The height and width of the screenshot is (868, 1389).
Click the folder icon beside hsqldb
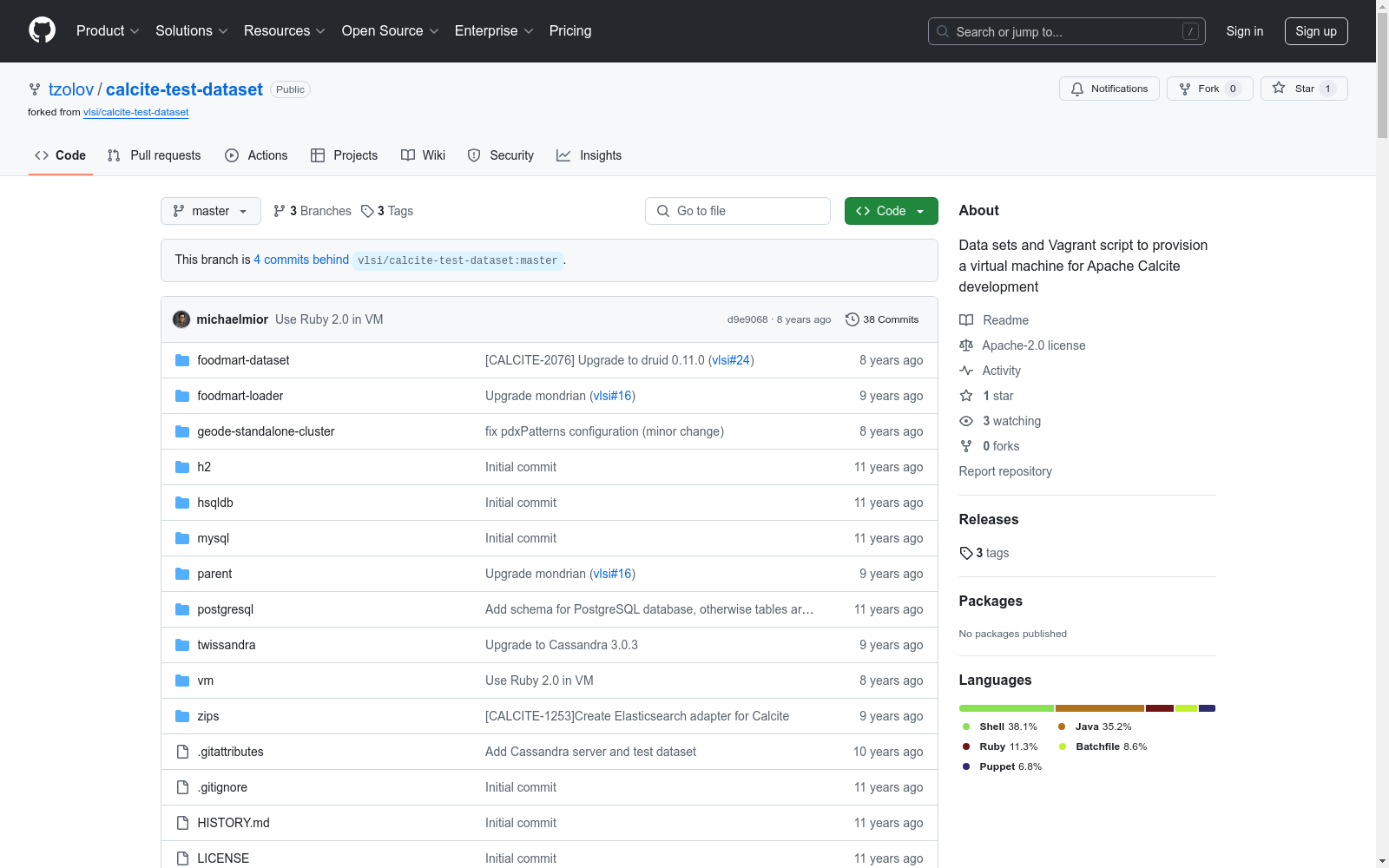pos(182,503)
